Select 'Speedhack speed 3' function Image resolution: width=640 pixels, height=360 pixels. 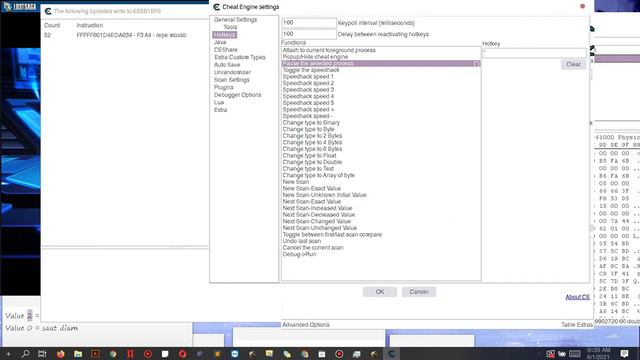pyautogui.click(x=381, y=89)
